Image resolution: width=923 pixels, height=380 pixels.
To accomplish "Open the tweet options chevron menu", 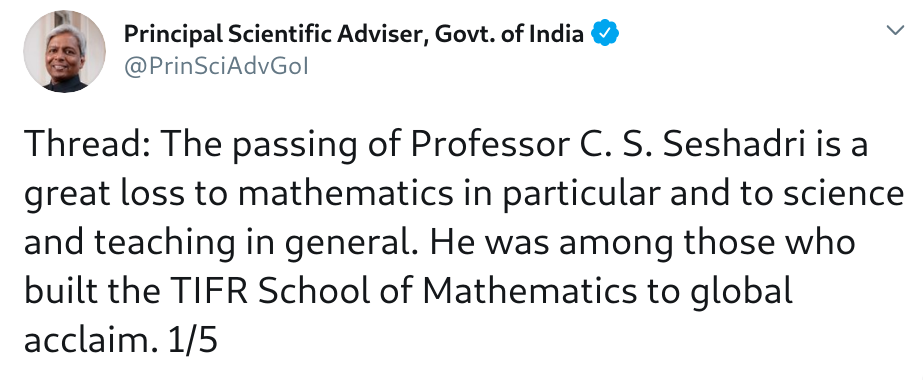I will pos(895,30).
